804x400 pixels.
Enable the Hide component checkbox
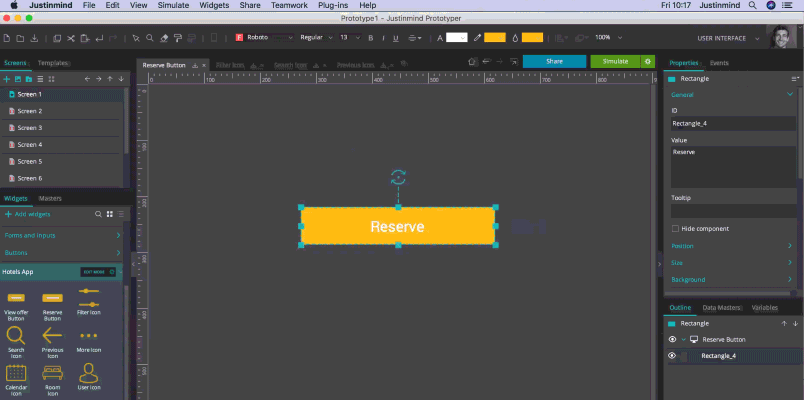(675, 229)
